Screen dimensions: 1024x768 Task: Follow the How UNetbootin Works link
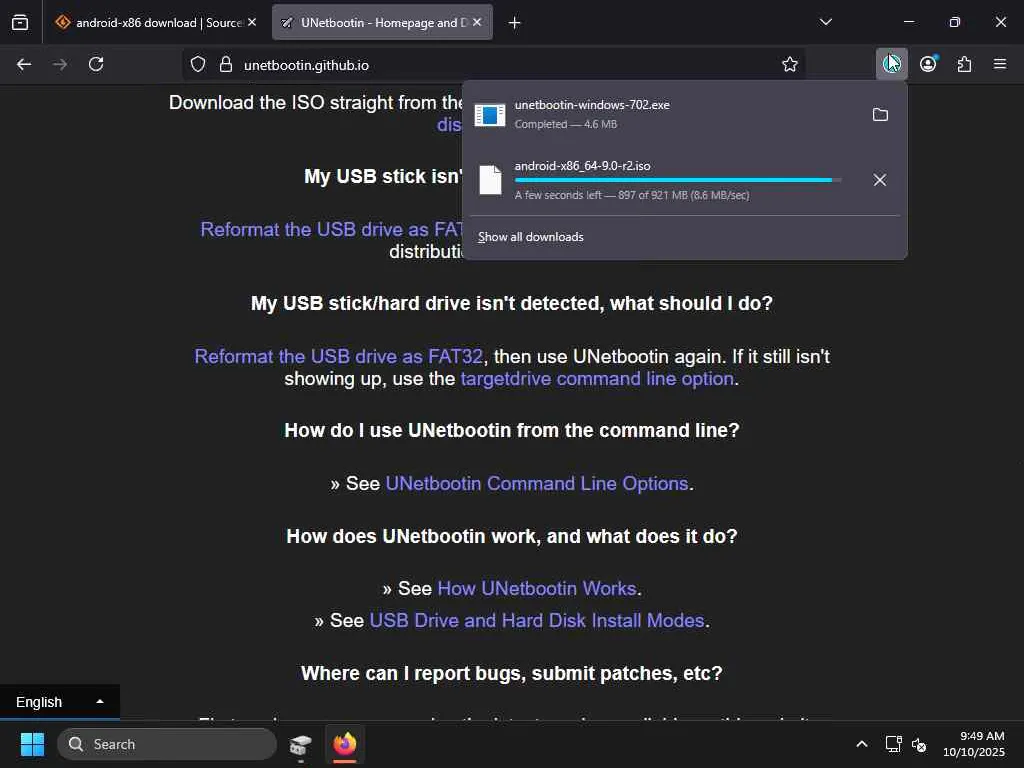[x=536, y=588]
